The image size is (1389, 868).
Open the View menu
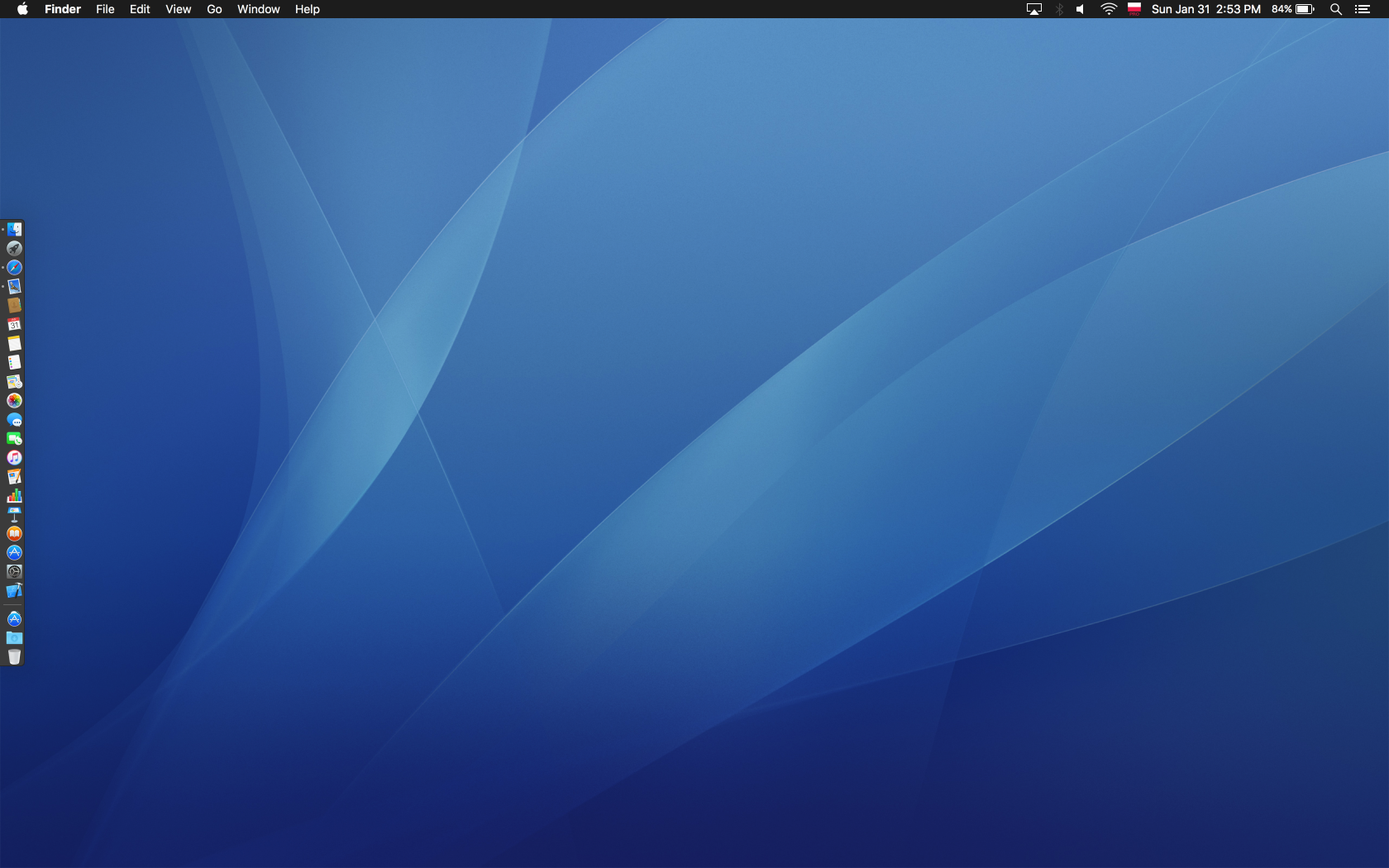click(x=178, y=9)
